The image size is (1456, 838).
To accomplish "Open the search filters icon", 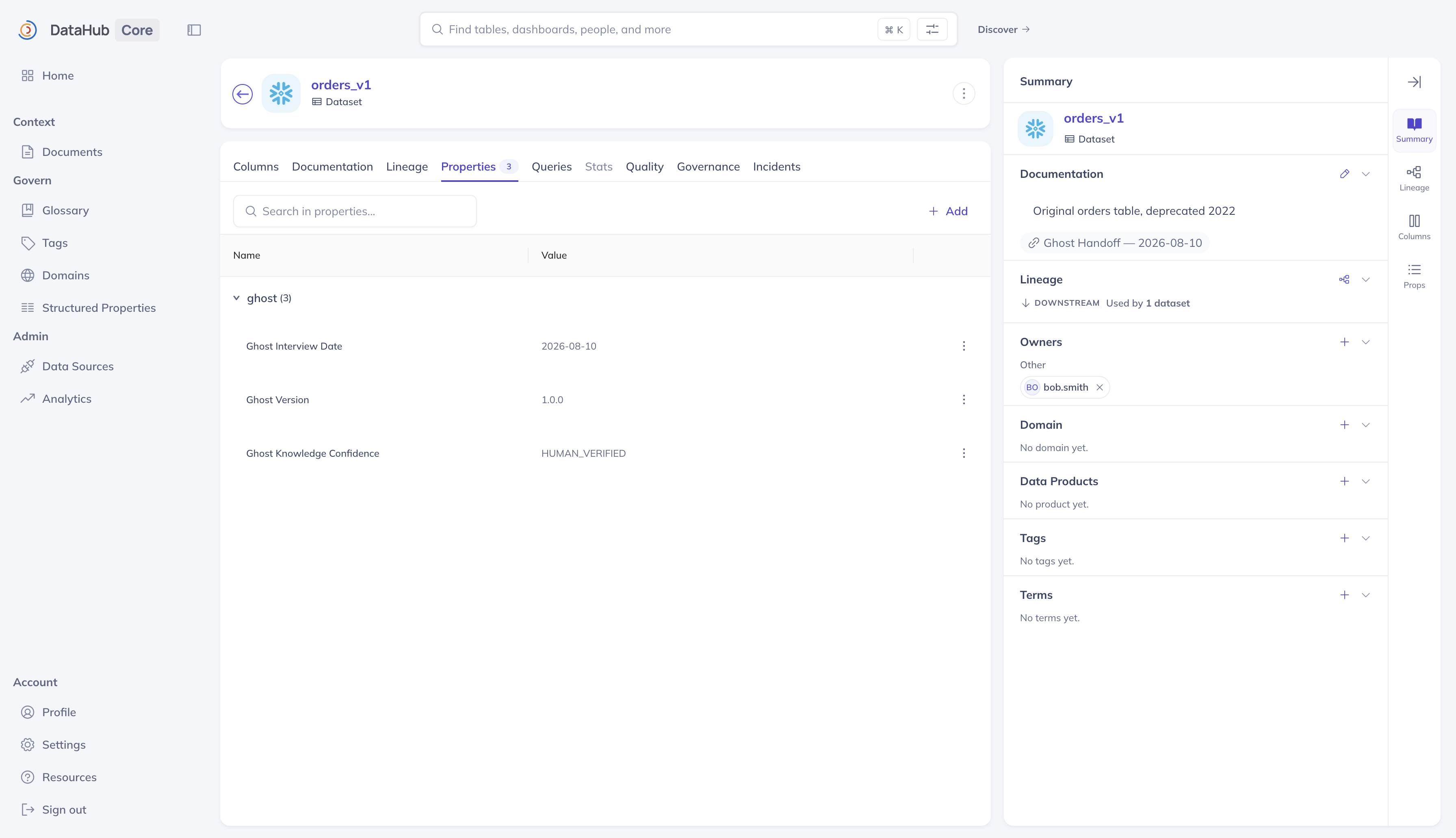I will tap(932, 29).
